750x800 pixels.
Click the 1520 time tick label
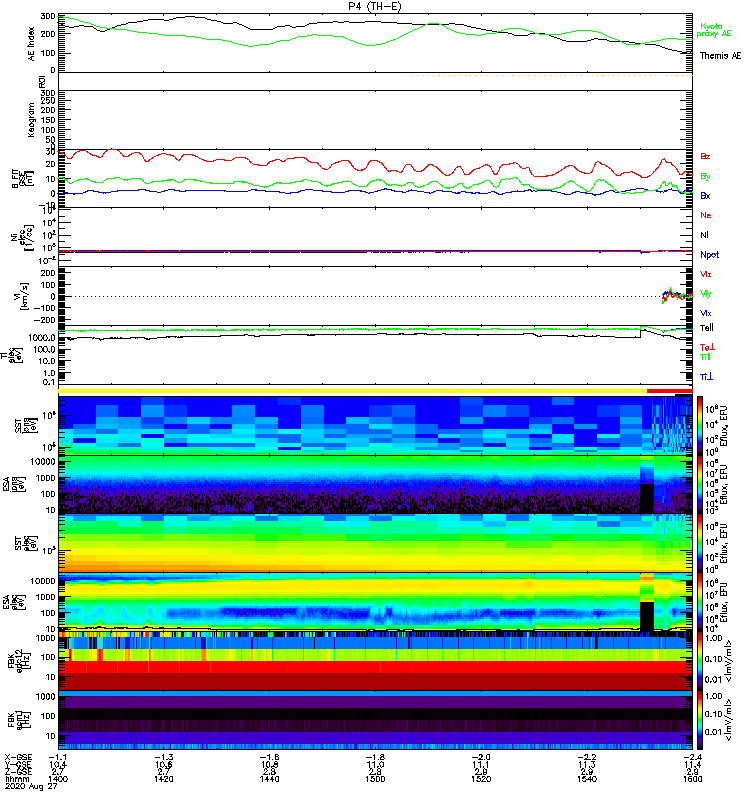481,779
